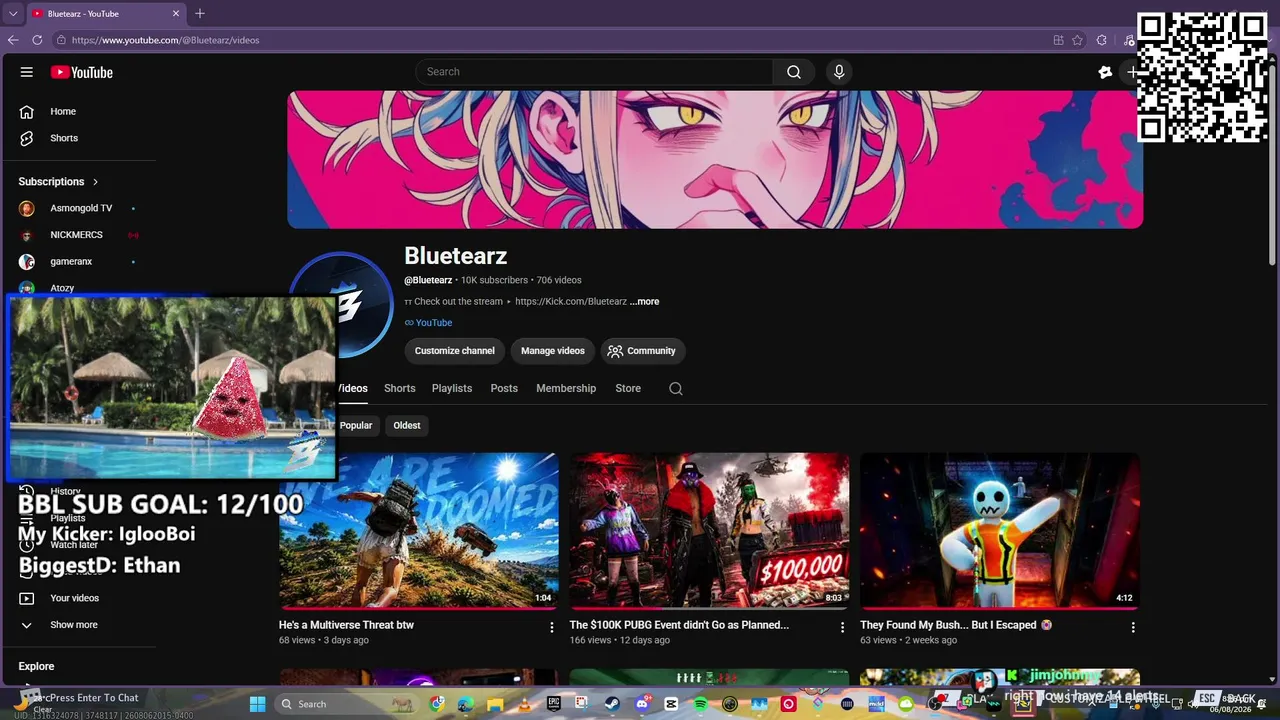Switch to the Posts channel tab

pos(504,388)
